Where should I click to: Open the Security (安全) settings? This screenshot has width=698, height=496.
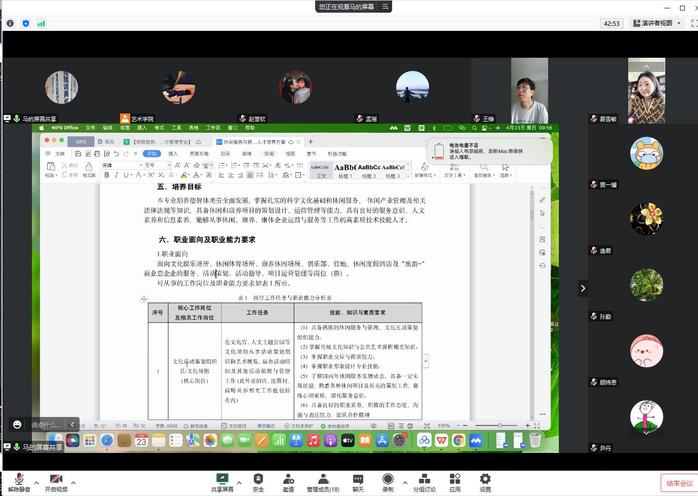click(258, 480)
